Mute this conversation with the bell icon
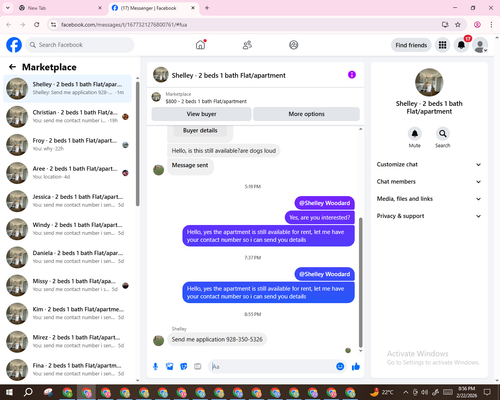The height and width of the screenshot is (400, 500). [415, 134]
